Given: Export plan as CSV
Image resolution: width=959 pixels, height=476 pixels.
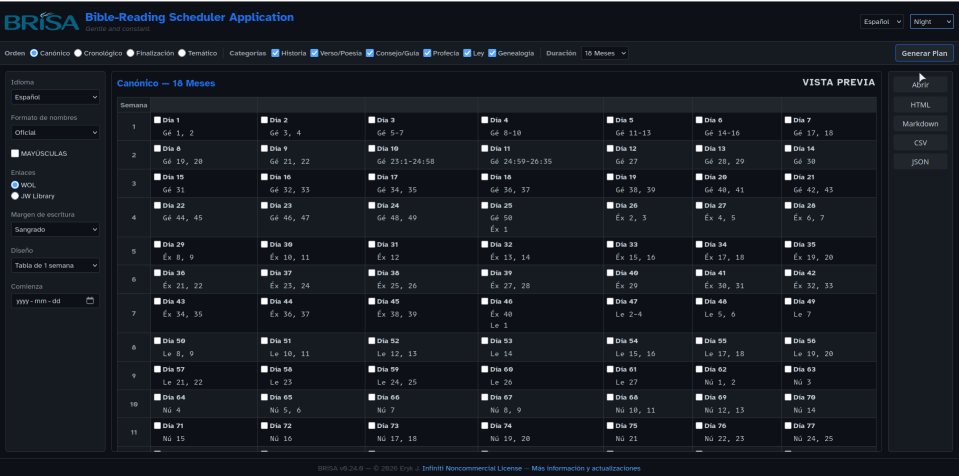Looking at the screenshot, I should pyautogui.click(x=920, y=143).
